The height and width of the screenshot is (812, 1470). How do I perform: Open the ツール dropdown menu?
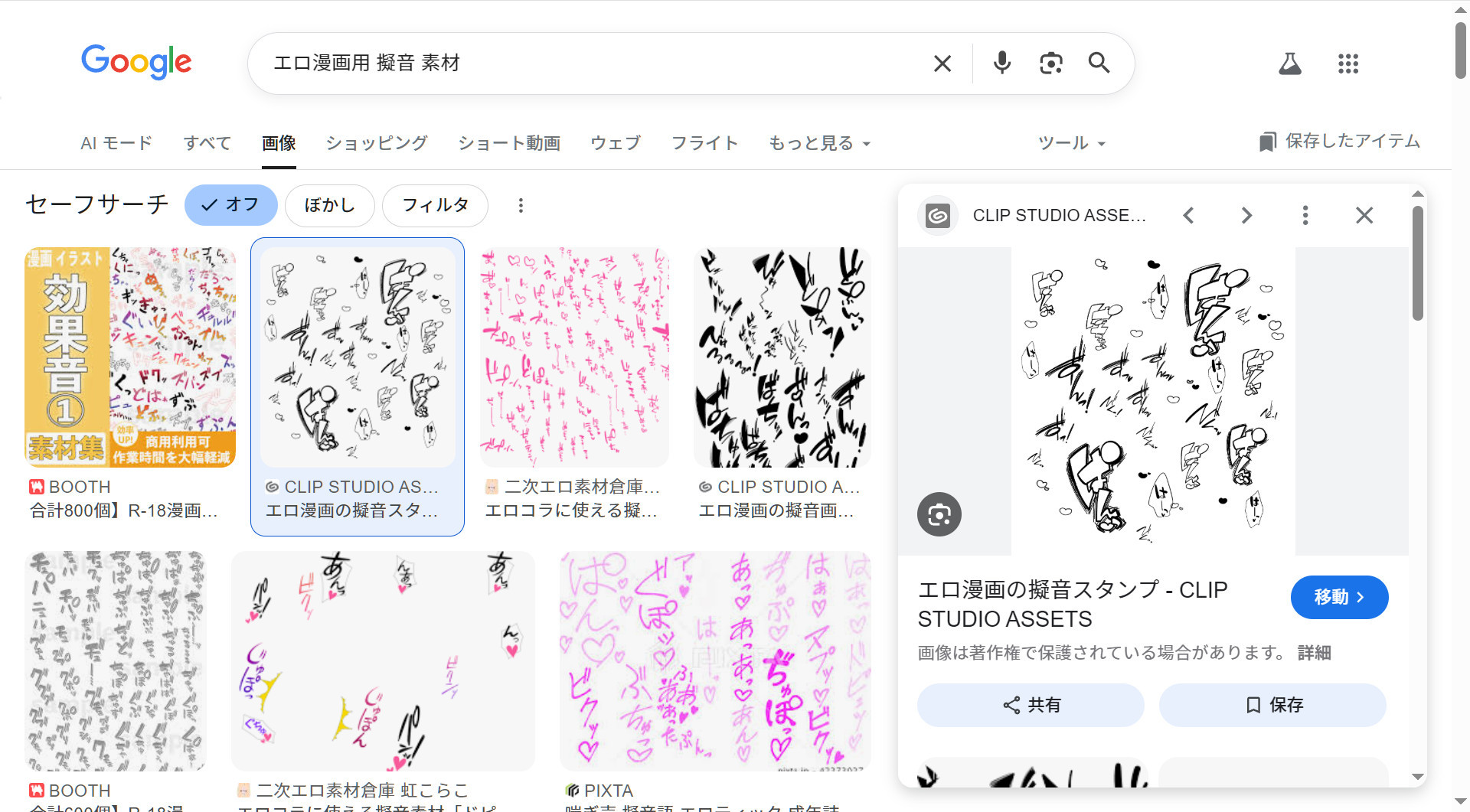(1071, 143)
